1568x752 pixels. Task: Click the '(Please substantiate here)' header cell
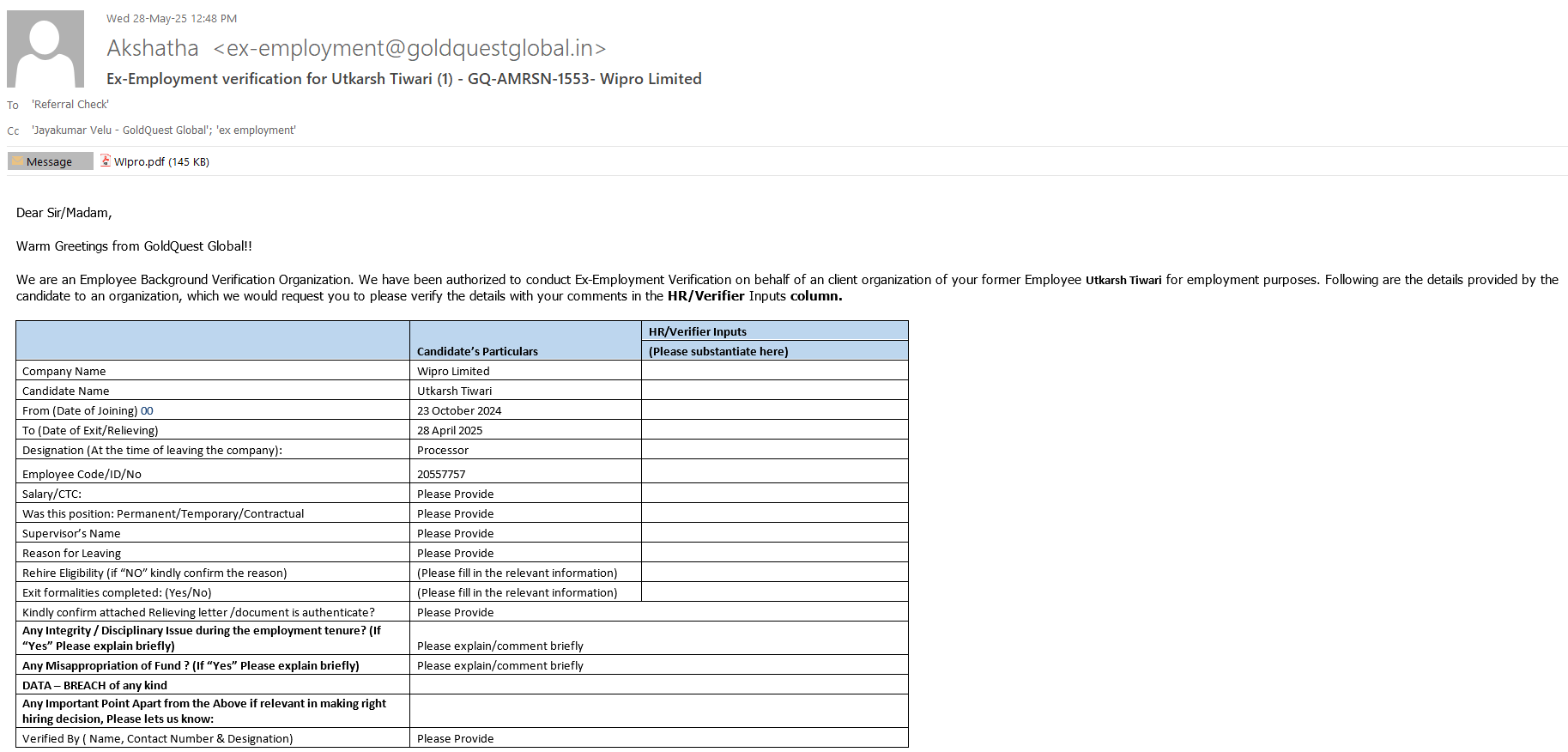point(718,351)
